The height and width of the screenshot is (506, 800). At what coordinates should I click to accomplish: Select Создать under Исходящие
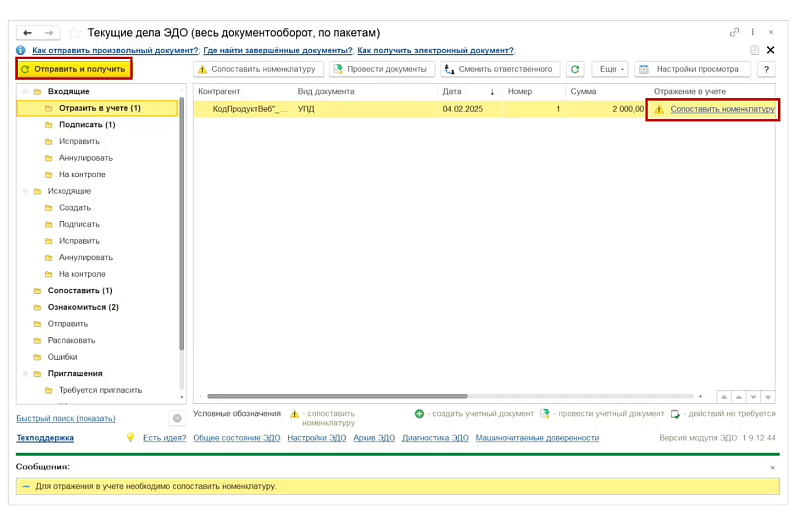pos(74,208)
